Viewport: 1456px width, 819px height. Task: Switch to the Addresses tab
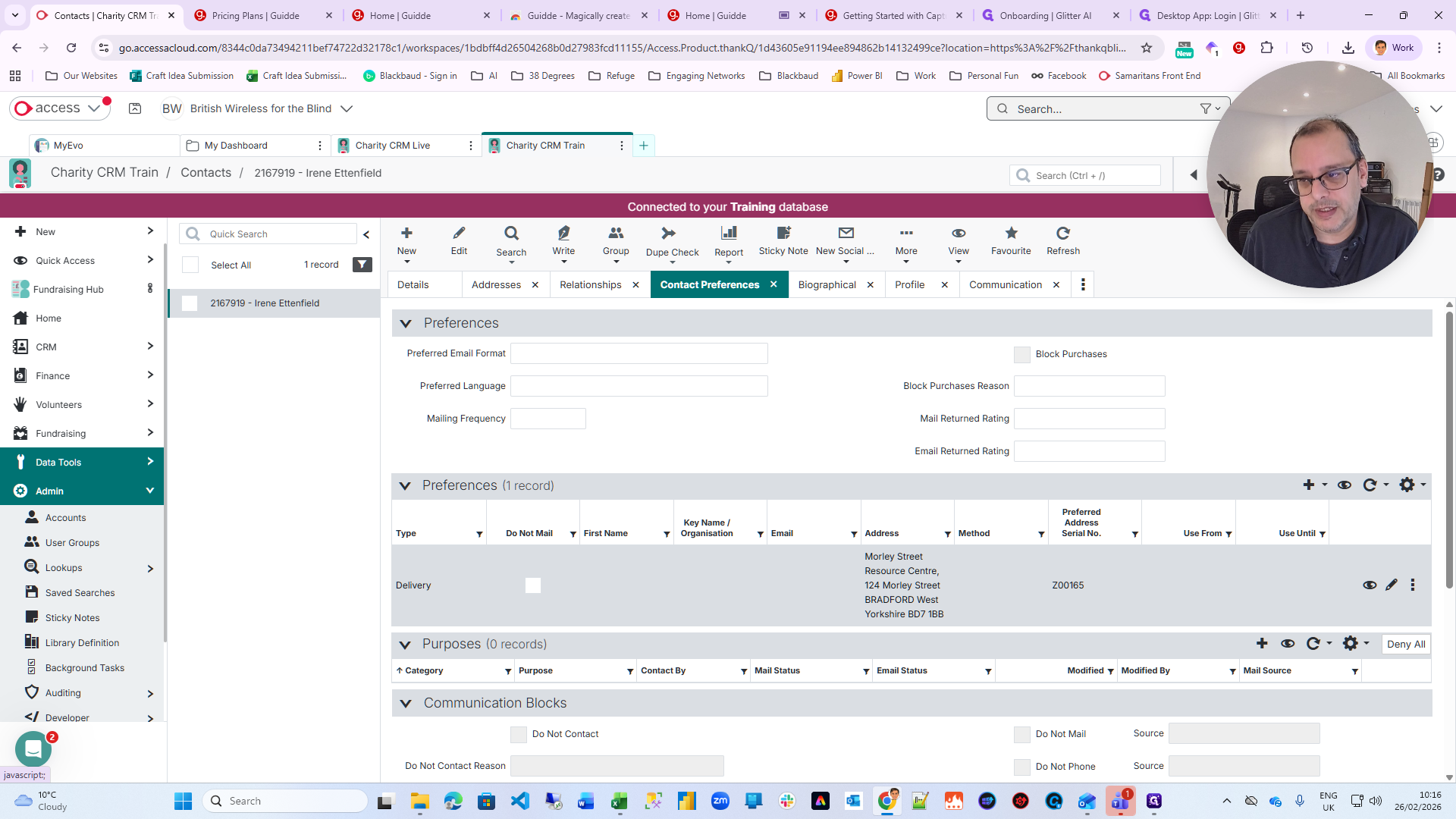[496, 284]
